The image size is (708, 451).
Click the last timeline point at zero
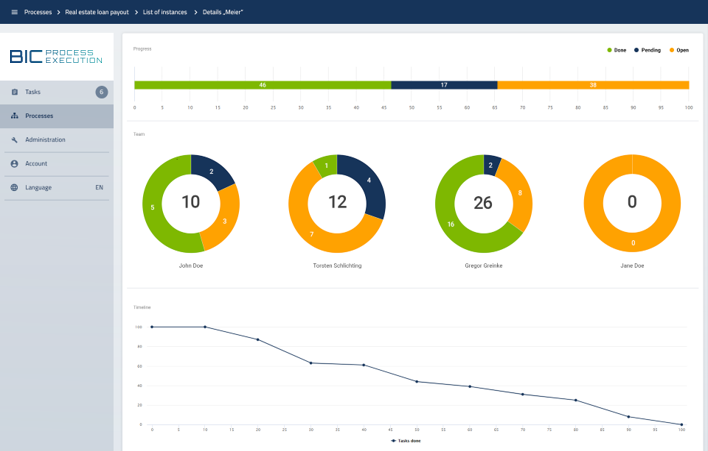point(681,424)
